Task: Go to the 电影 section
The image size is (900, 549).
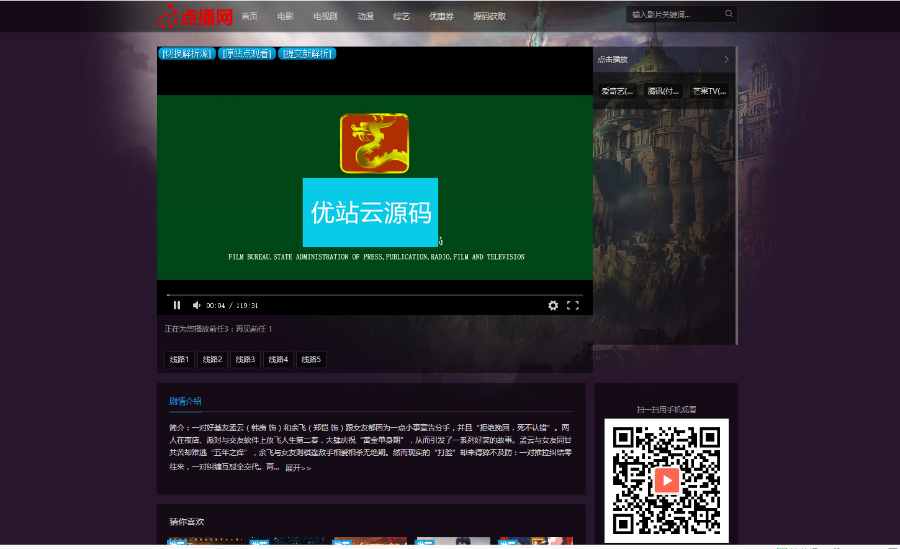Action: coord(285,16)
